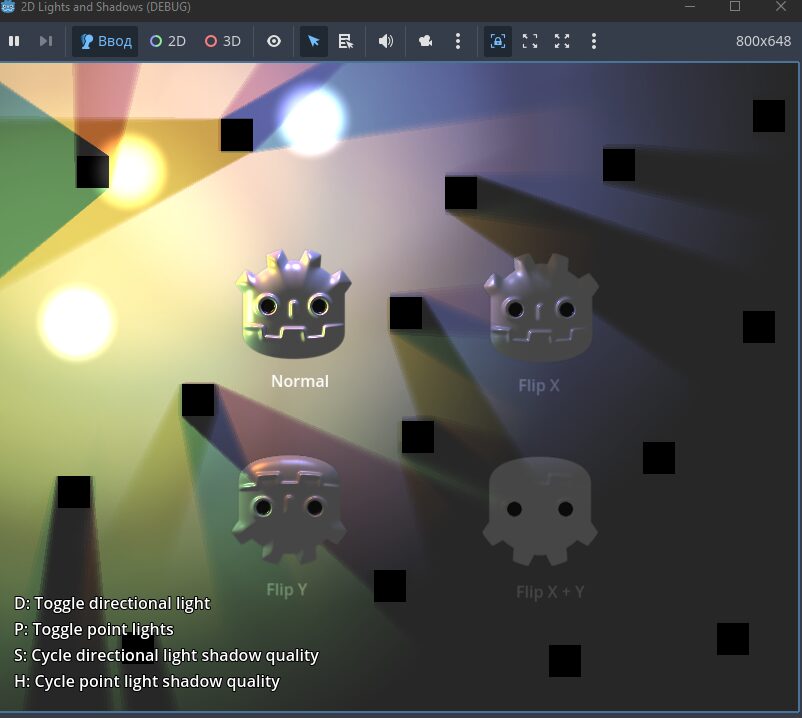Toggle the embedded game lock icon
This screenshot has height=718, width=802.
(498, 41)
